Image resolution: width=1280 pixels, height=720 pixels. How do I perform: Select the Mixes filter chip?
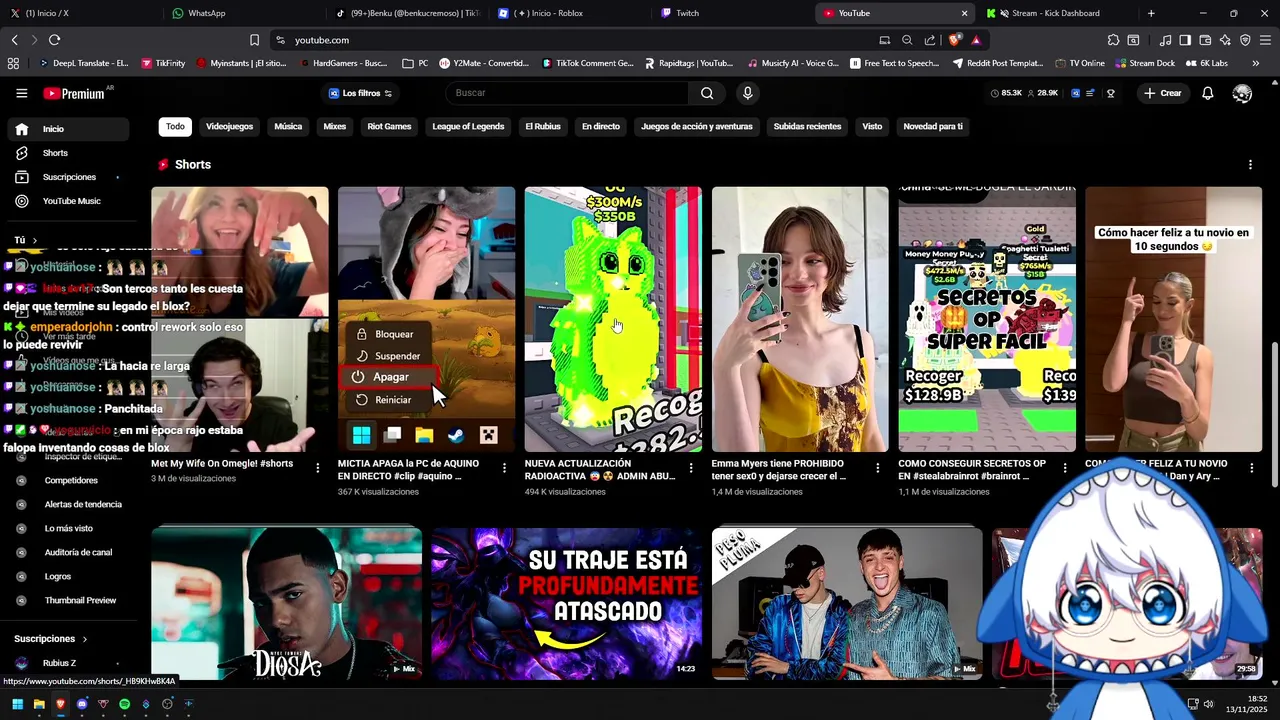[335, 127]
